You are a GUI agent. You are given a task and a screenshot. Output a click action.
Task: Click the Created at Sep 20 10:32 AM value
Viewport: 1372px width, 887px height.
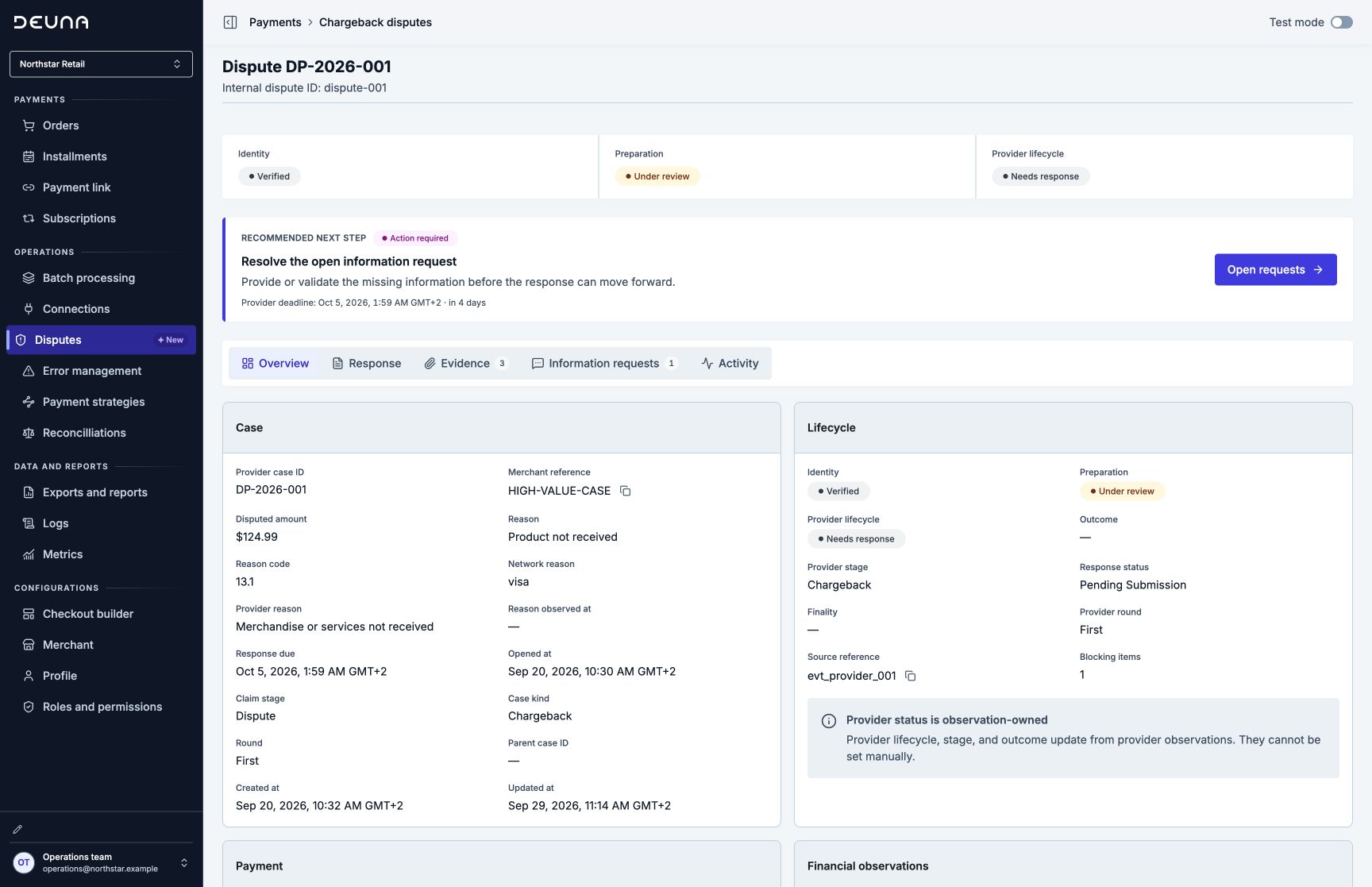(x=319, y=806)
